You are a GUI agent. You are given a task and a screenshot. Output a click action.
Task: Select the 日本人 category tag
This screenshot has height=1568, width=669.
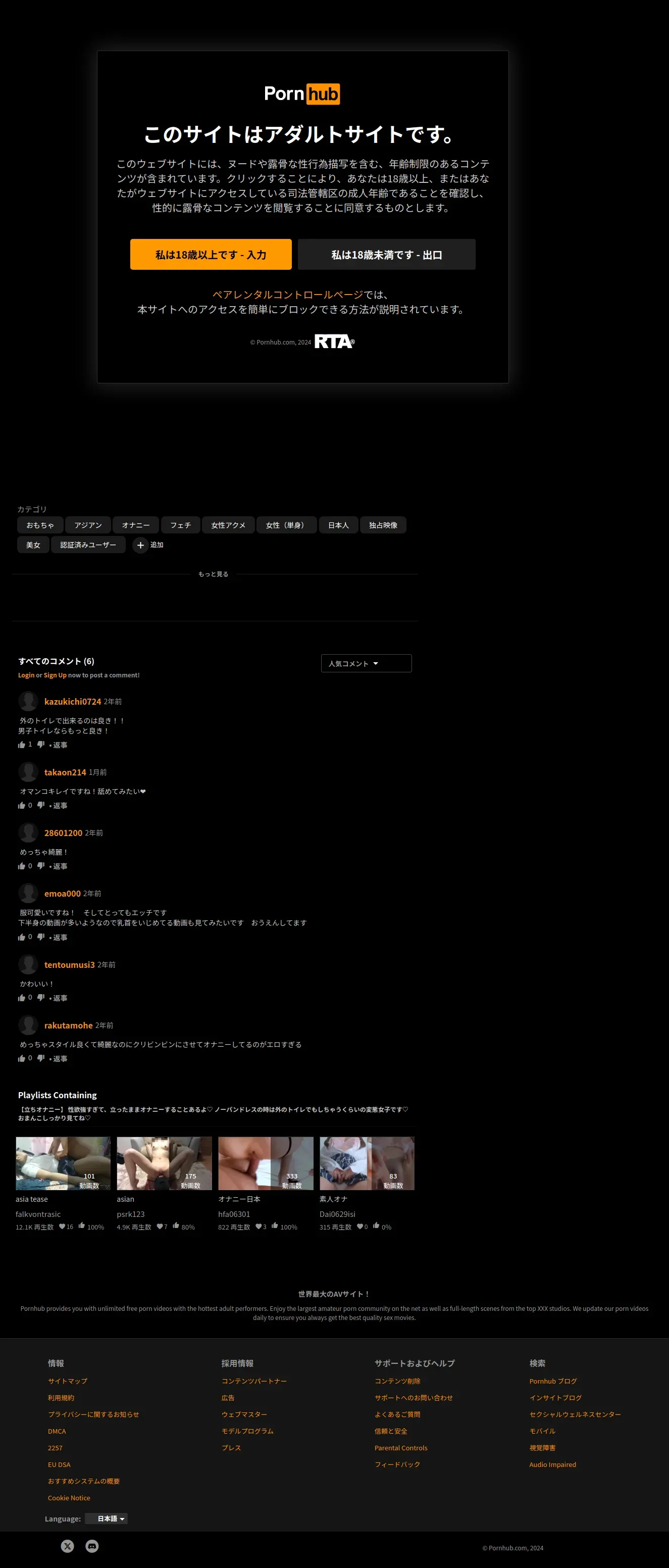[x=339, y=525]
